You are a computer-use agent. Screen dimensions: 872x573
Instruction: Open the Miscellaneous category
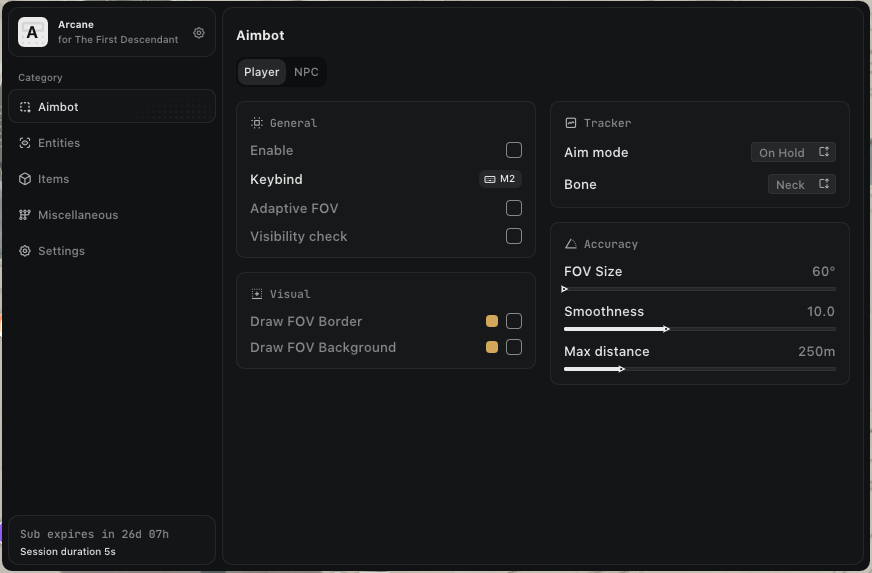click(78, 215)
